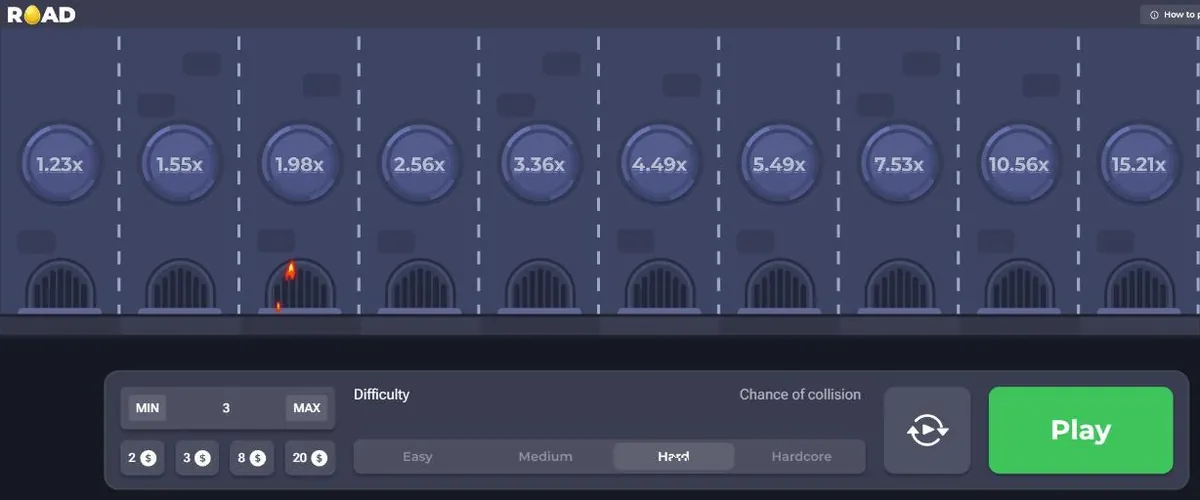Toggle the auto-play circular arrows button
Screen dimensions: 1200x500
pyautogui.click(x=927, y=430)
